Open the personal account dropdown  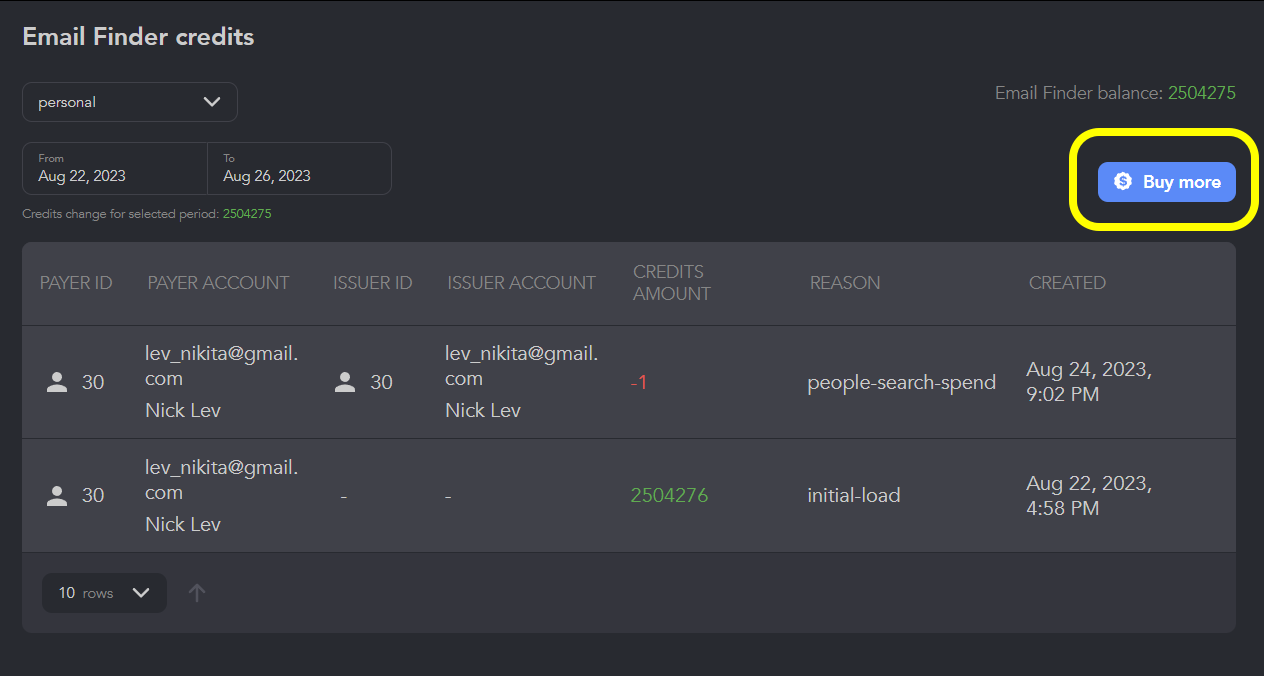(x=130, y=102)
